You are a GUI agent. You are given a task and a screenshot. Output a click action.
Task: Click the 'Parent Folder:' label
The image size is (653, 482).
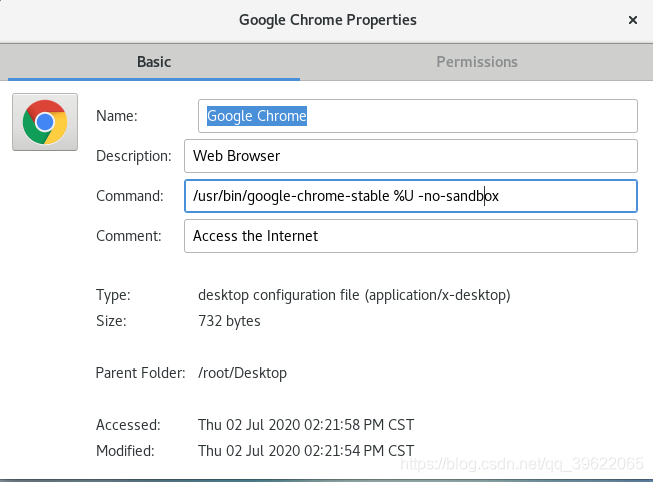[x=140, y=373]
